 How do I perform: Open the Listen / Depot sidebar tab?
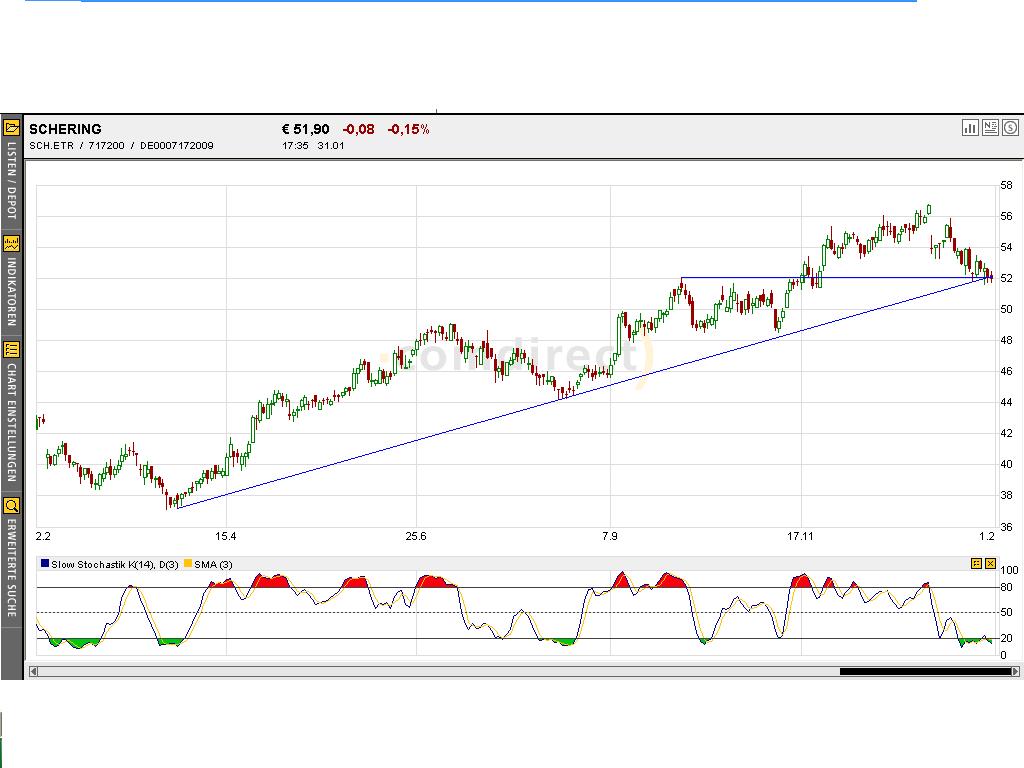[x=11, y=171]
